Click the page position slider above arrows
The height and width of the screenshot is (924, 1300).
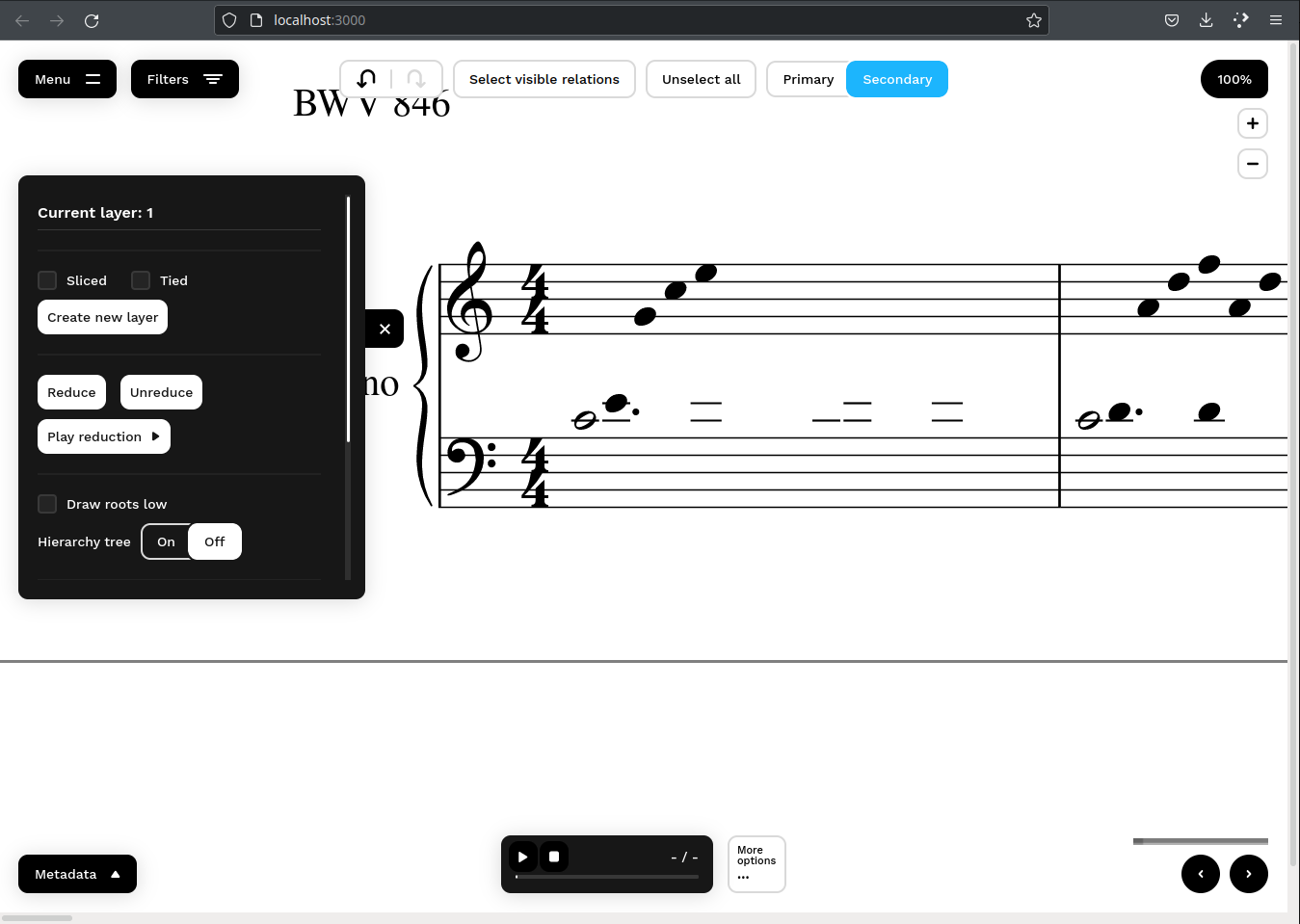[1201, 841]
